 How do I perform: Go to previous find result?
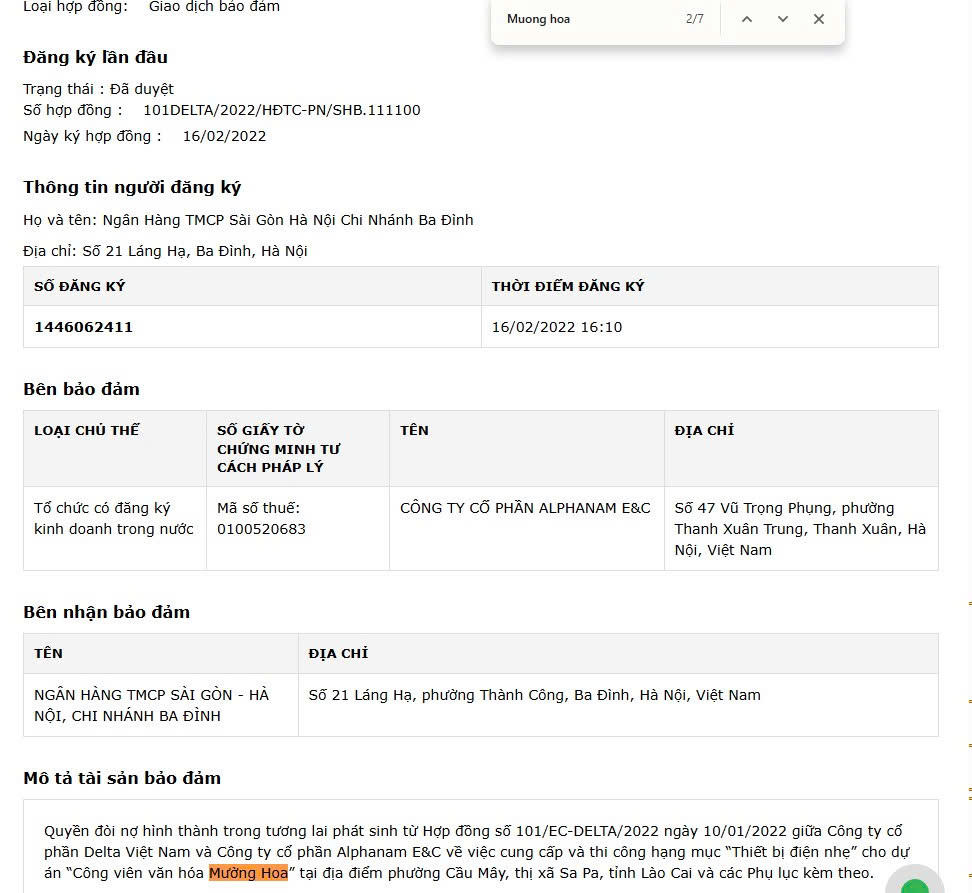pos(747,19)
